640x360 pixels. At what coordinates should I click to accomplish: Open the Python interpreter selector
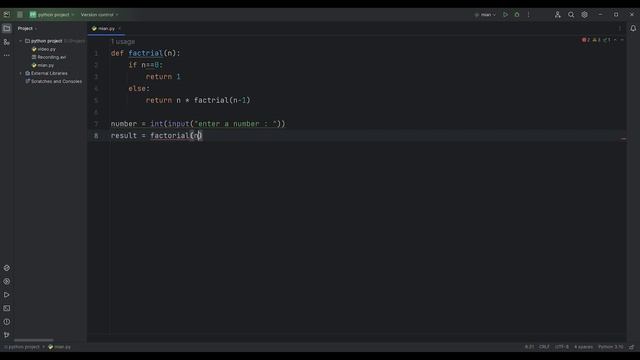click(611, 347)
